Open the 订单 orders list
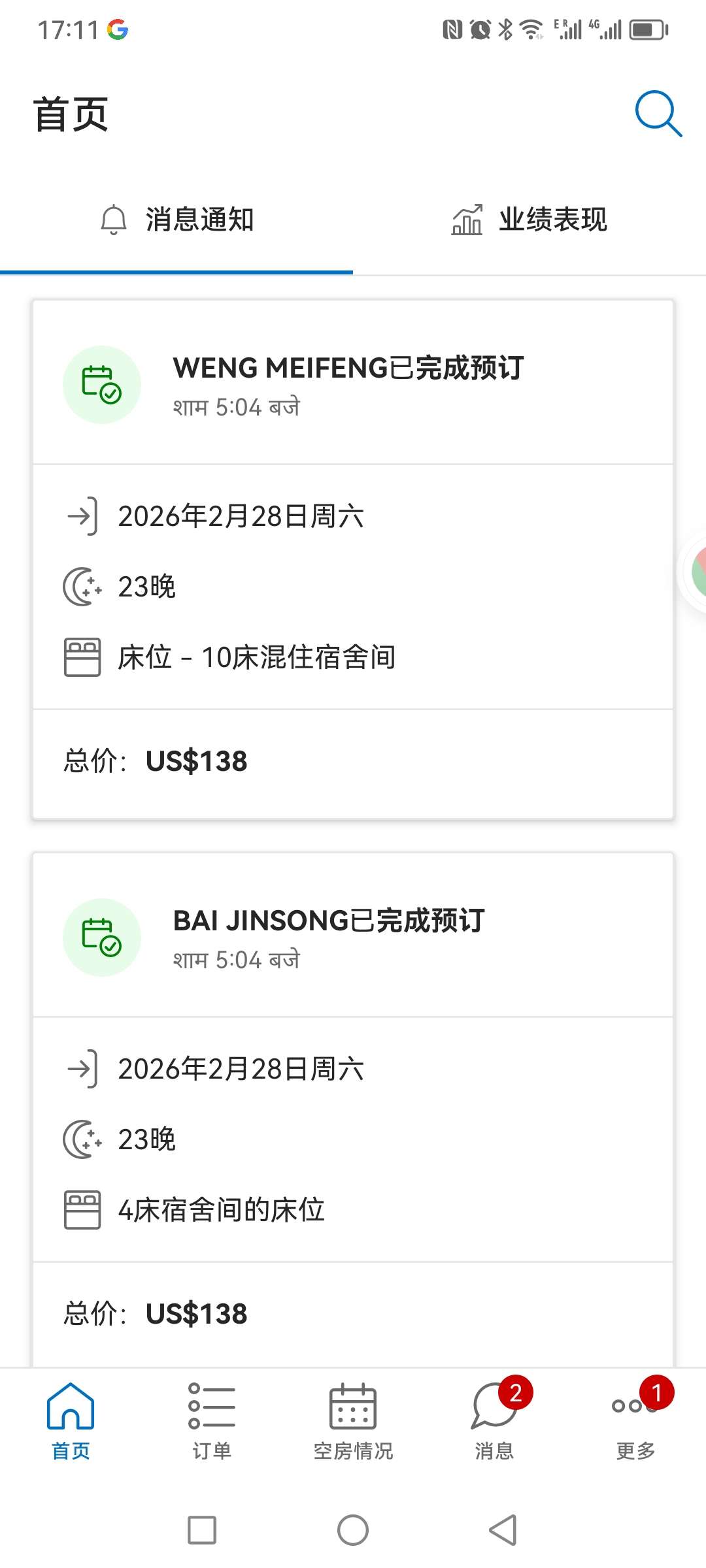The height and width of the screenshot is (1568, 706). tap(212, 1422)
